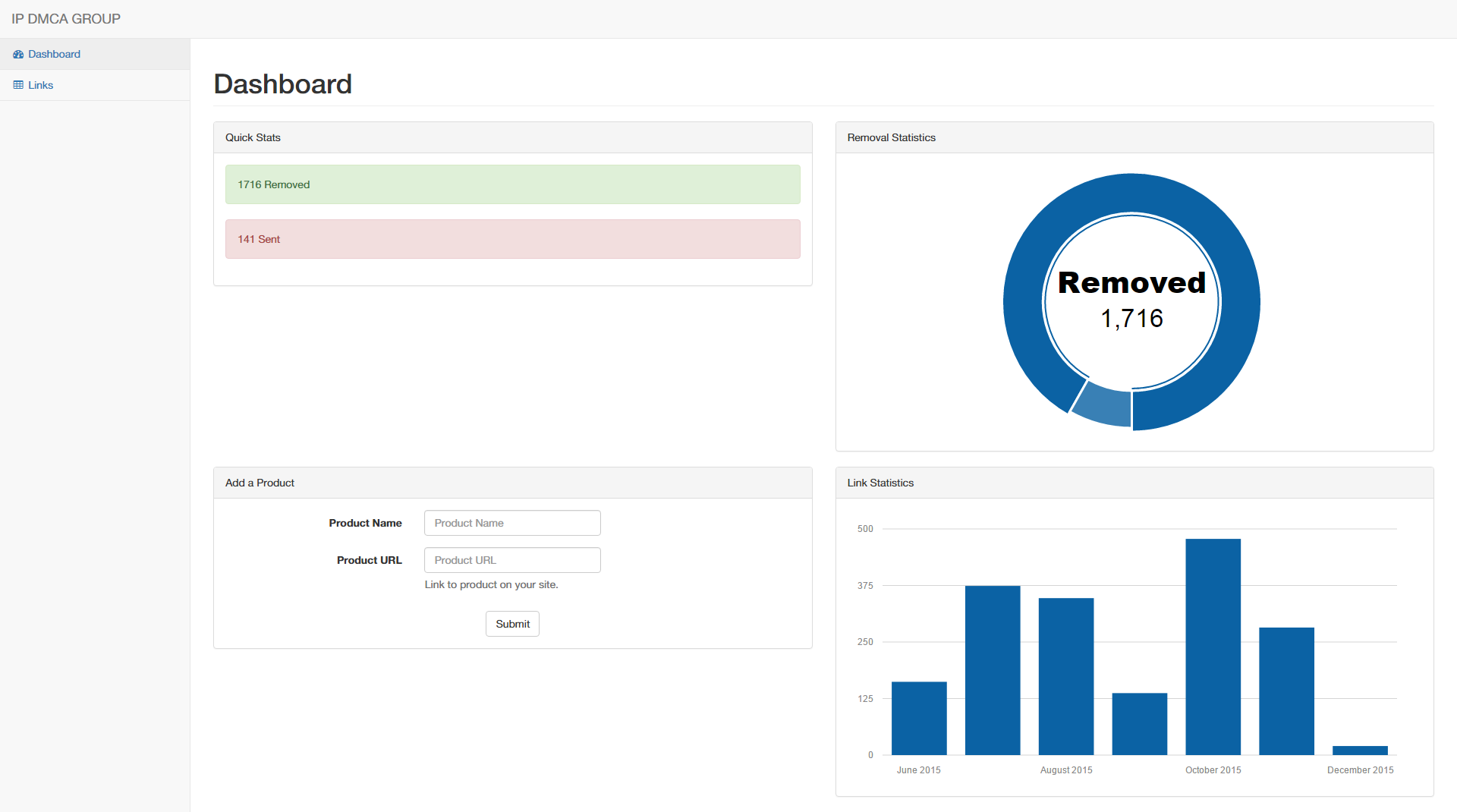Image resolution: width=1457 pixels, height=812 pixels.
Task: Click the Dashboard gauge icon in sidebar
Action: (18, 55)
